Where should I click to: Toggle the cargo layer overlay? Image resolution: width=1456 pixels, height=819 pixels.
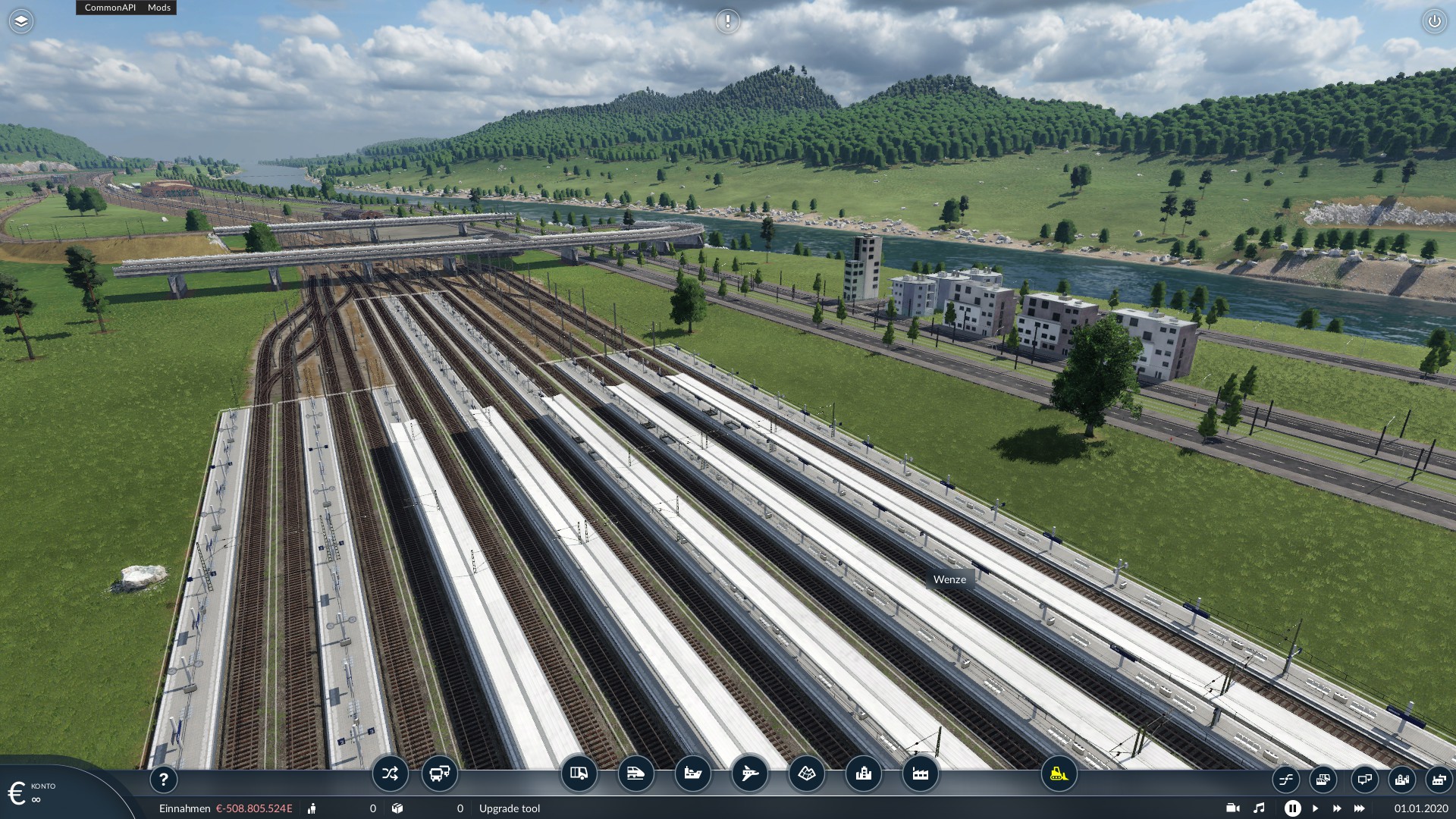point(1323,779)
